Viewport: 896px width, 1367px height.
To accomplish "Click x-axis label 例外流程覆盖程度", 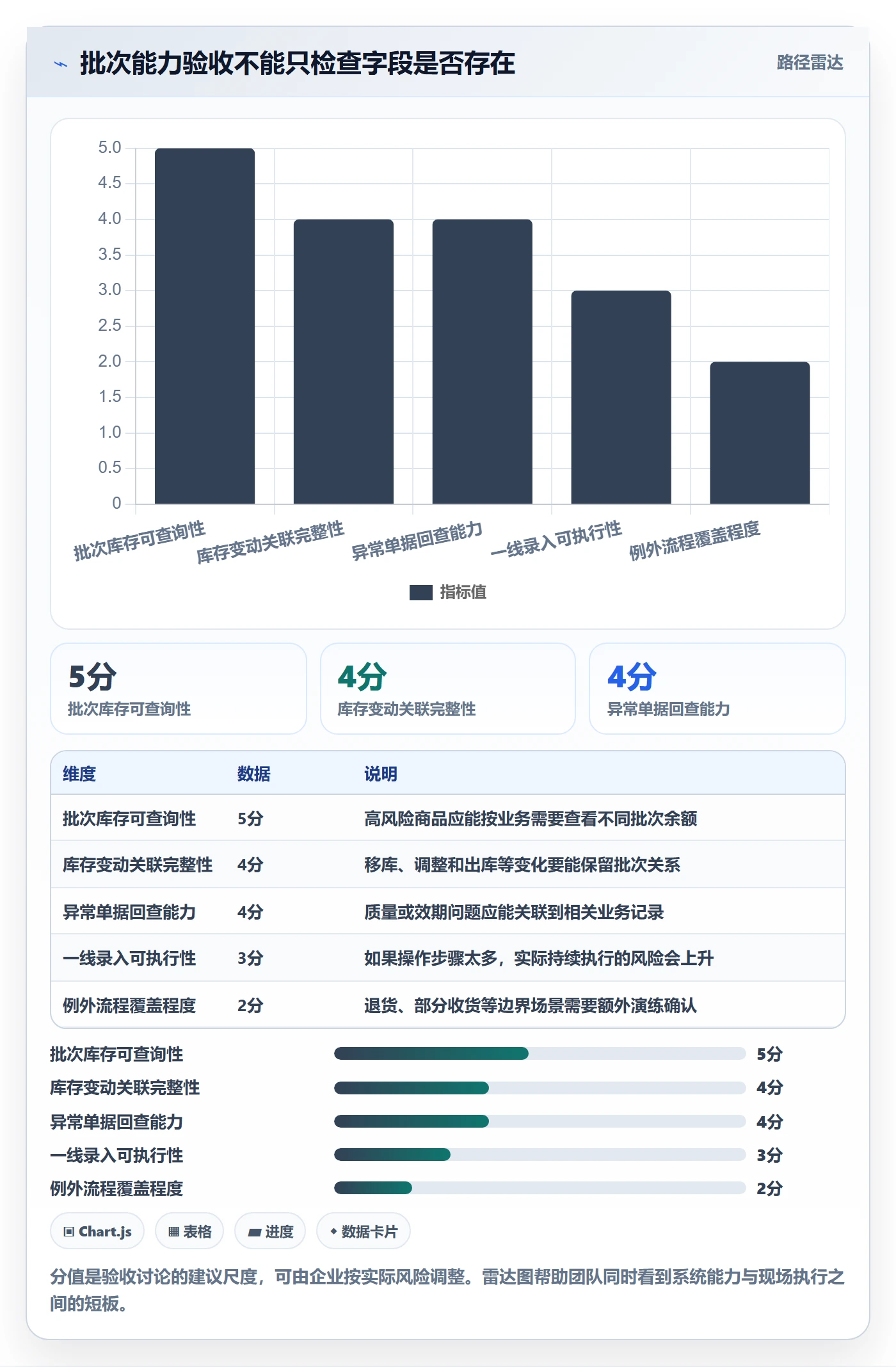I will point(694,541).
